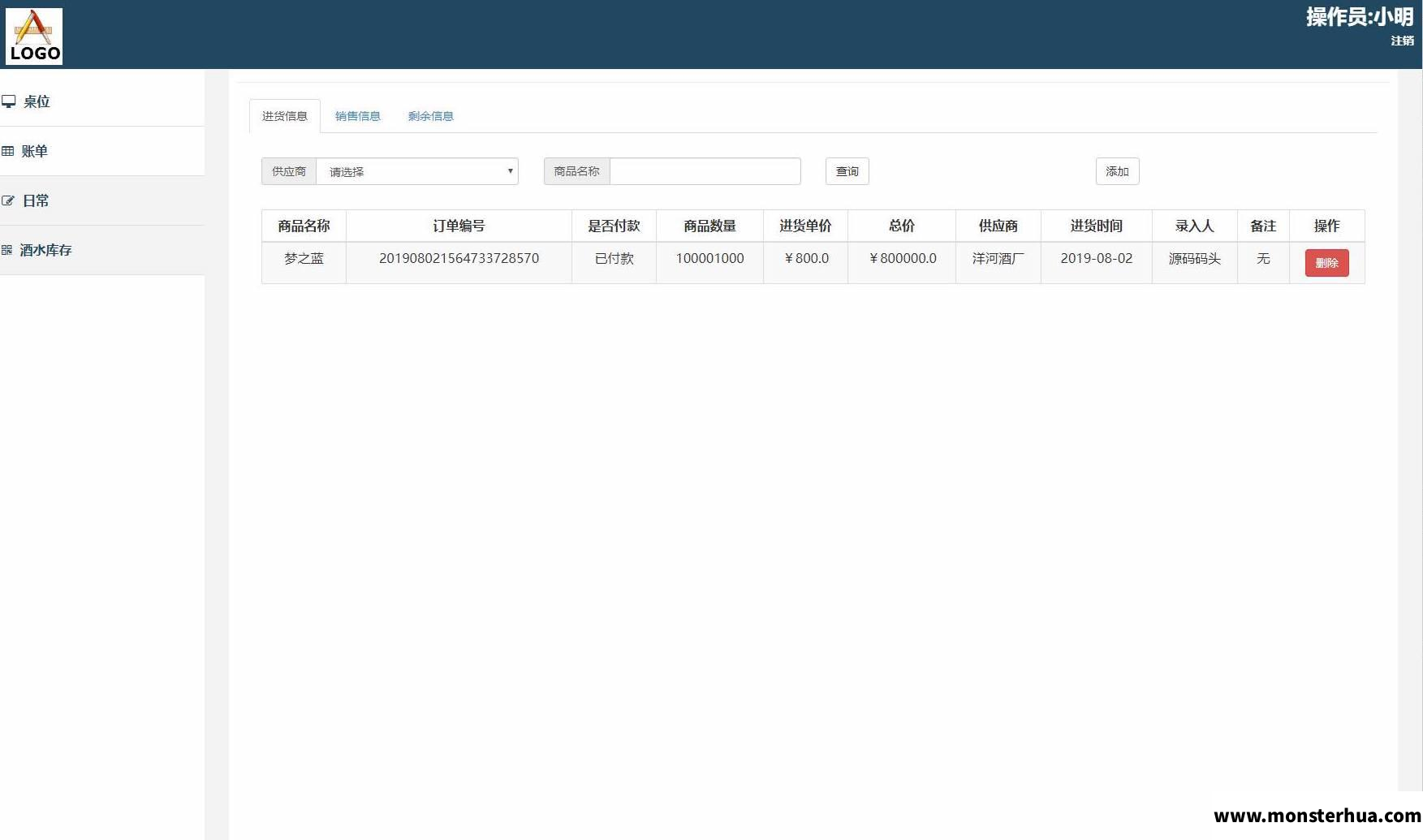Open the 供应商 请选择 dropdown

point(417,171)
